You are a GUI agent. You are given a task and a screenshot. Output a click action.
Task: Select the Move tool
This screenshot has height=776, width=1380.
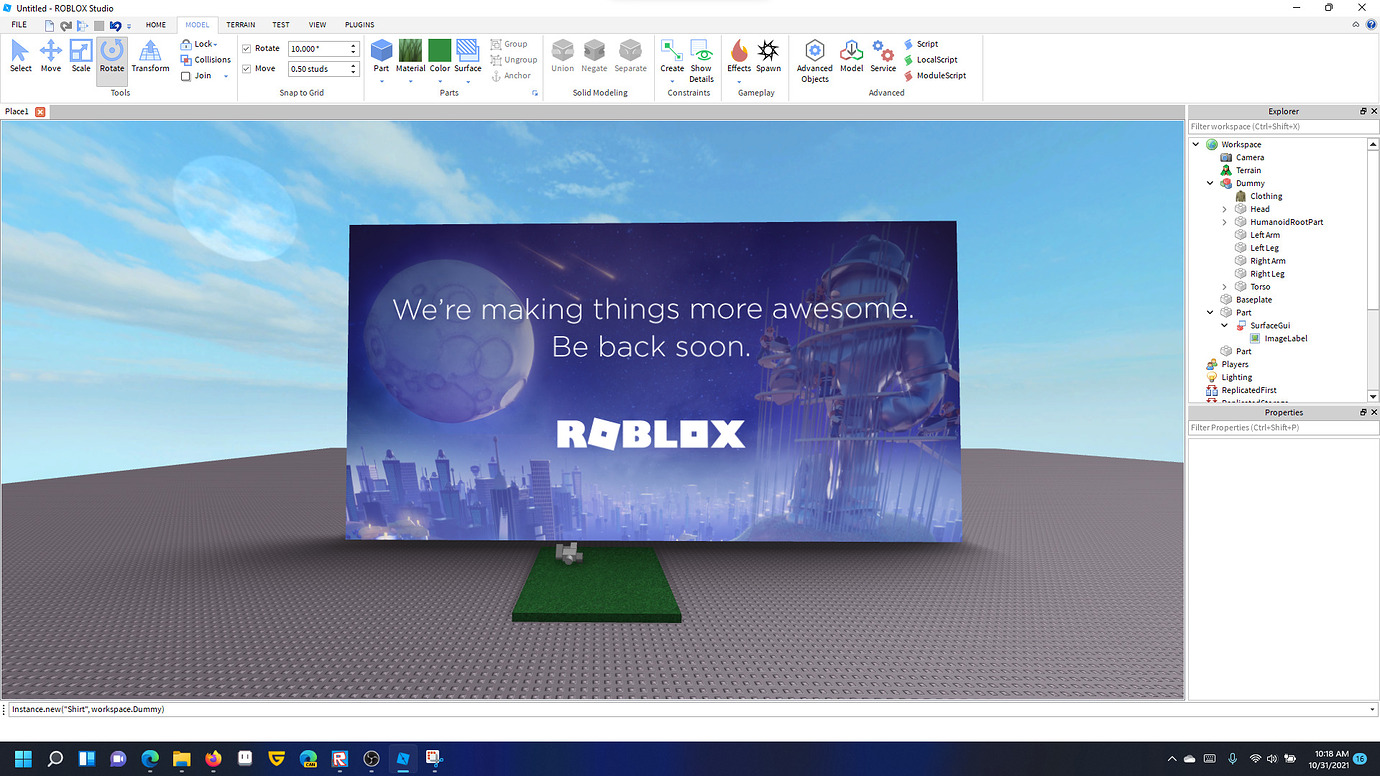[50, 55]
